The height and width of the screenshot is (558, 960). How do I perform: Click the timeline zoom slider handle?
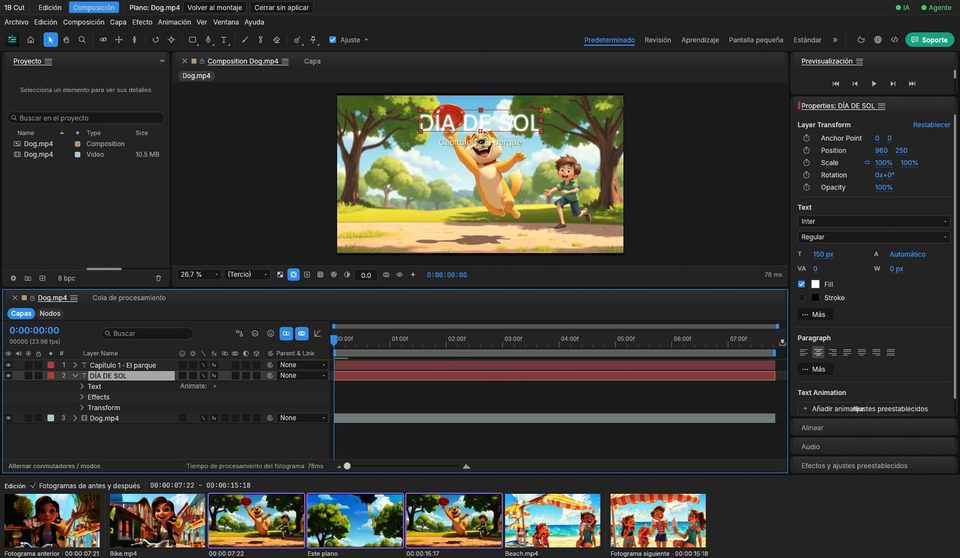347,466
